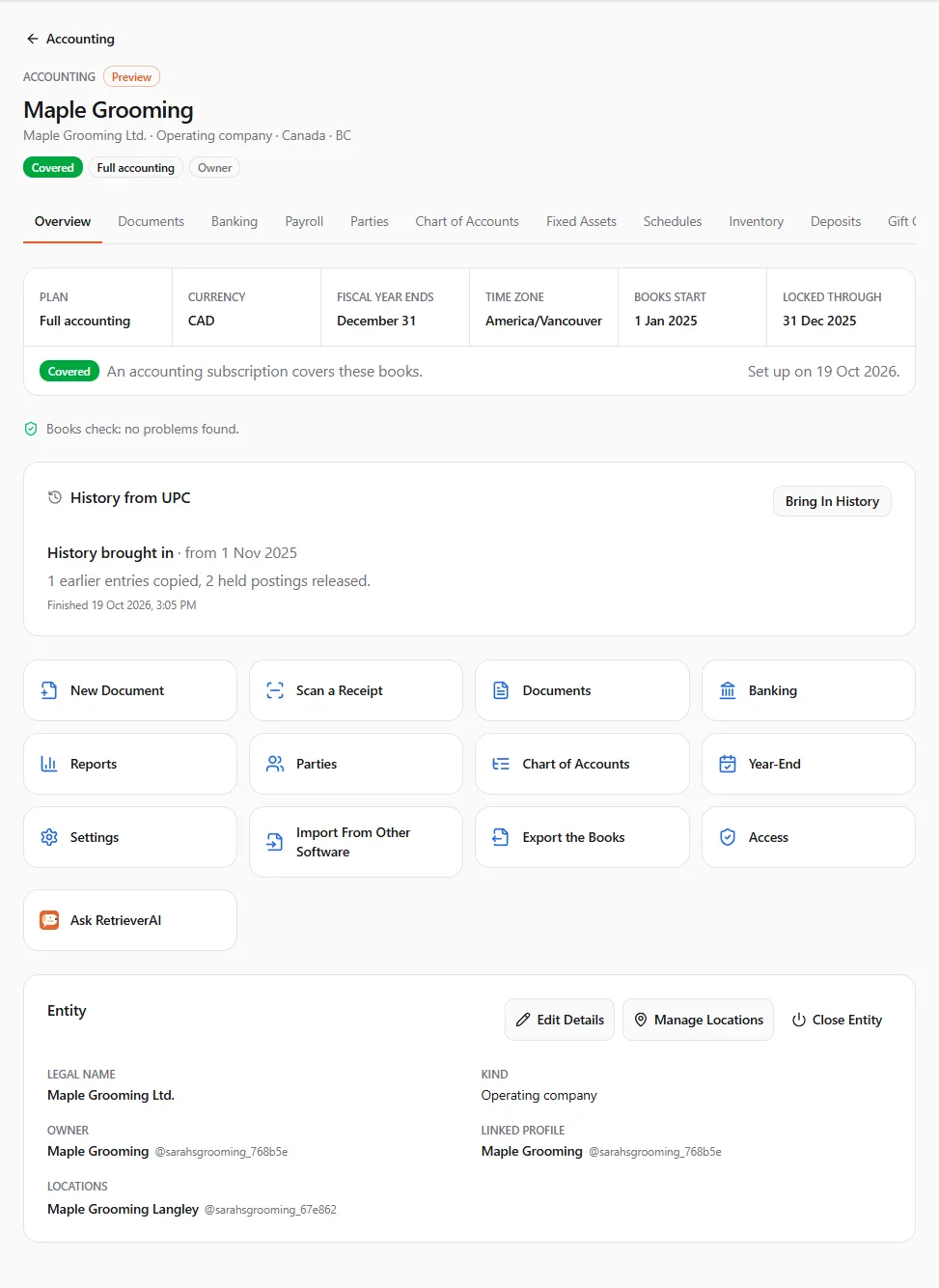Viewport: 939px width, 1288px height.
Task: Click the New Document file icon
Action: [x=49, y=690]
